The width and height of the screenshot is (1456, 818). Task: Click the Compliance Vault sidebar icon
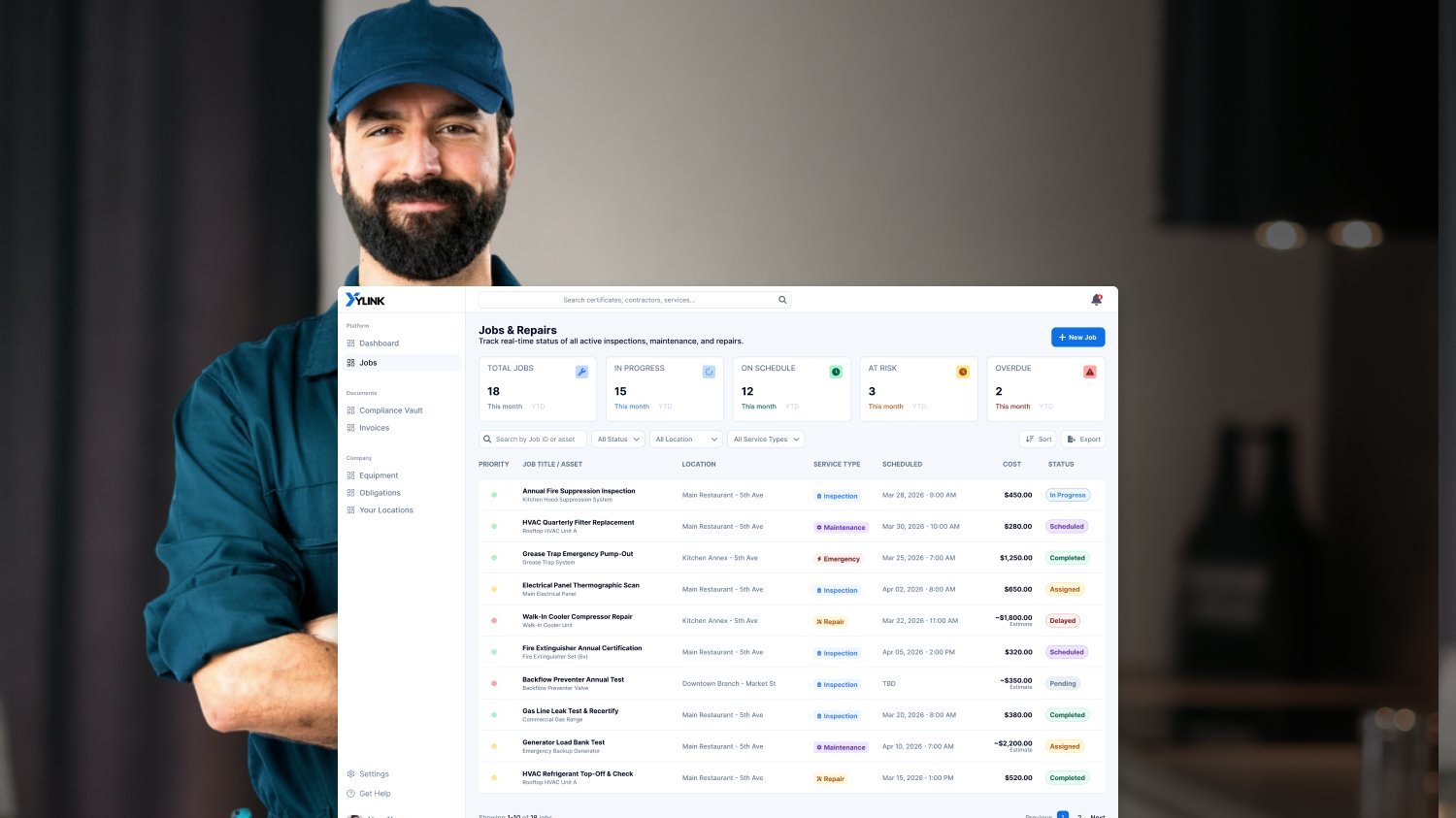coord(350,410)
